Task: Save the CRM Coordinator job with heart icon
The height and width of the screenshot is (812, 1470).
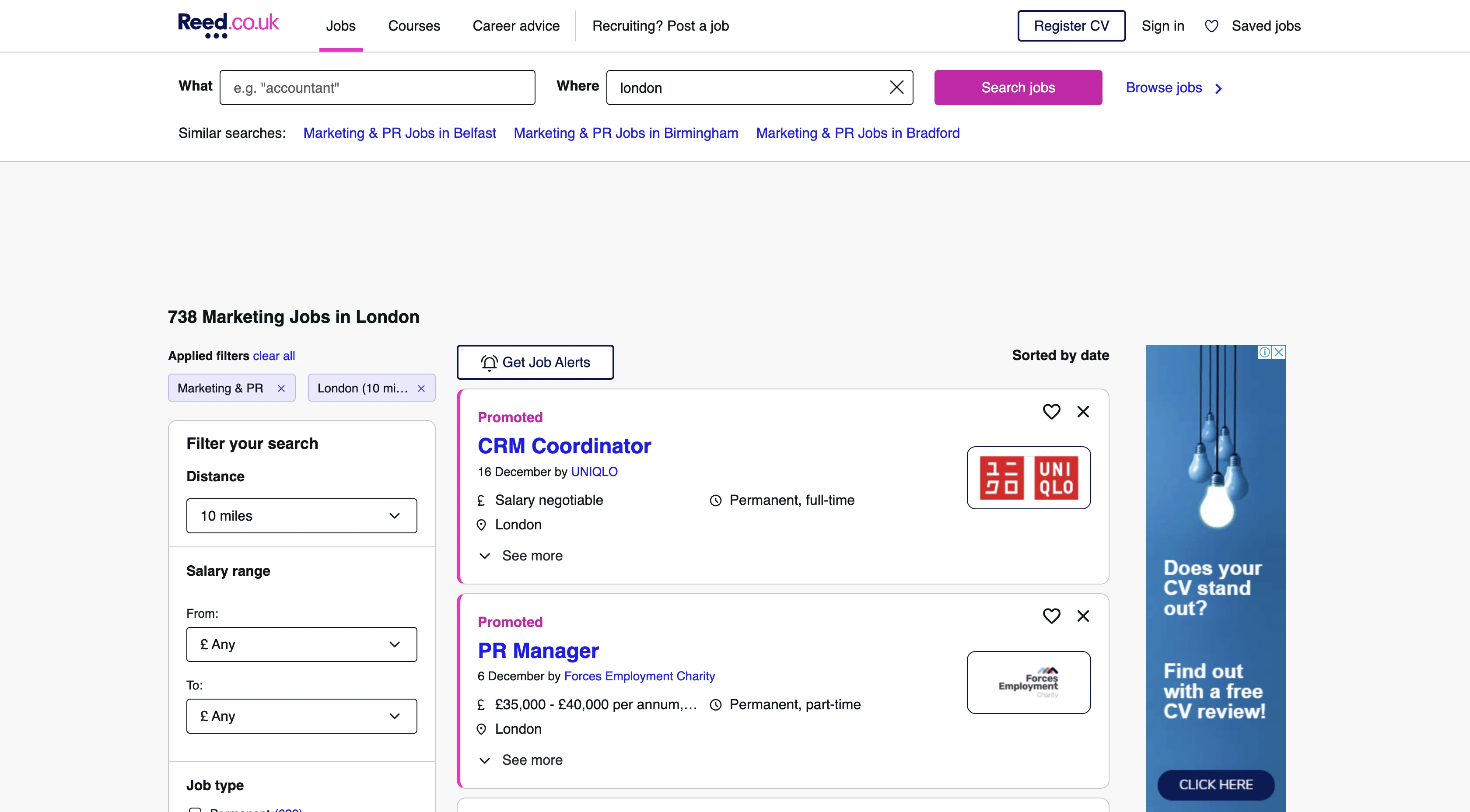Action: pos(1051,411)
